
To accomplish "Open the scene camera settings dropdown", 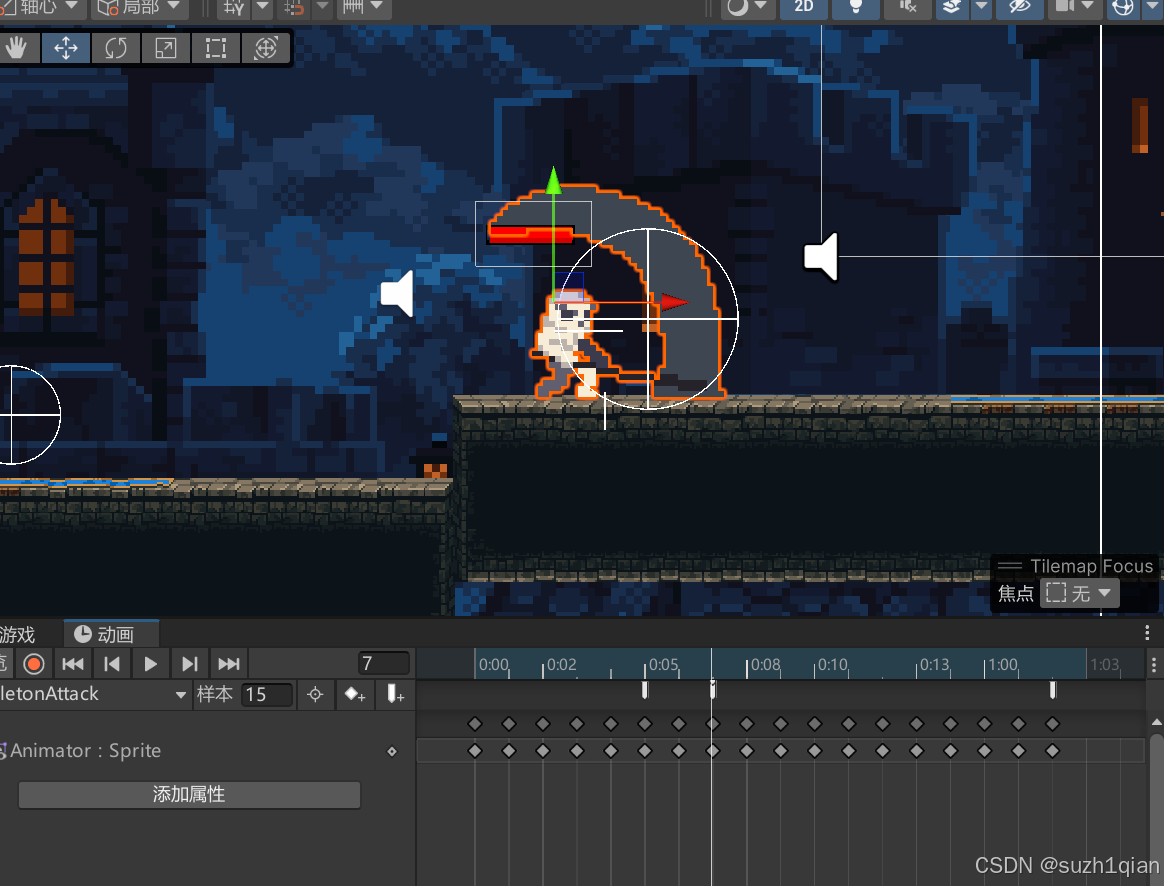I will pos(1074,7).
